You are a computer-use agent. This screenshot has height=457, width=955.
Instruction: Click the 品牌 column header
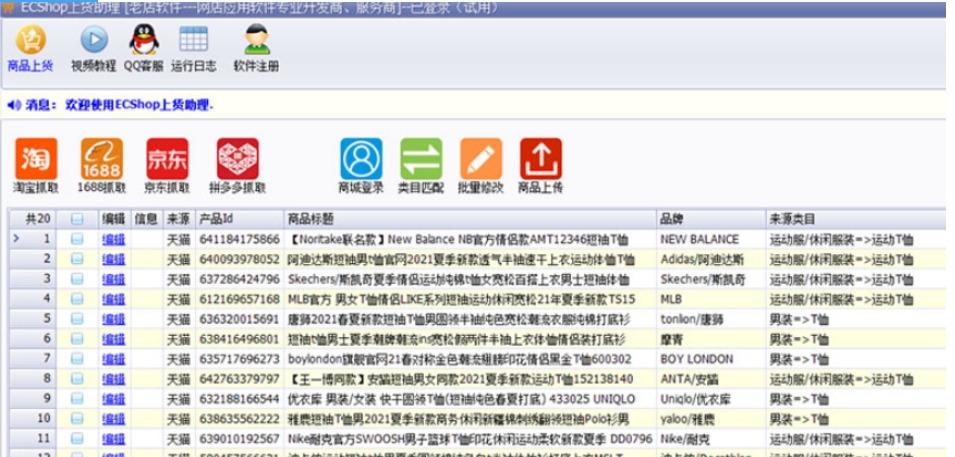tap(711, 219)
